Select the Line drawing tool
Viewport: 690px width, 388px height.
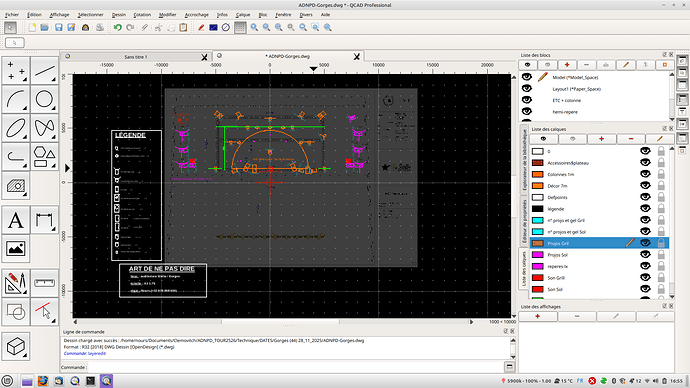[44, 70]
